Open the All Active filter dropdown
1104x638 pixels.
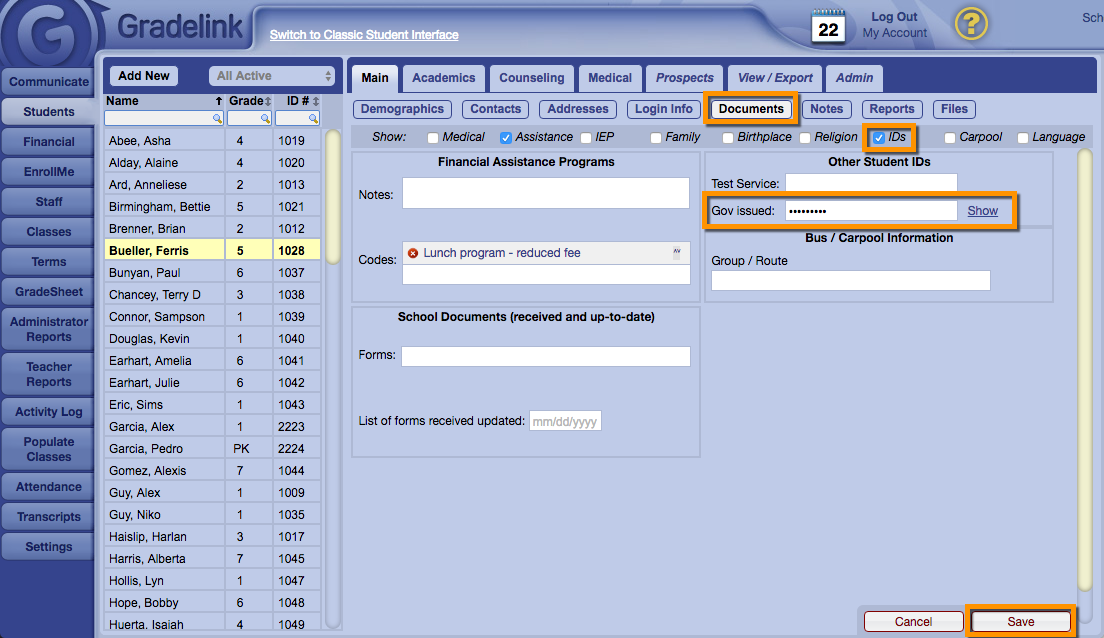[x=273, y=76]
